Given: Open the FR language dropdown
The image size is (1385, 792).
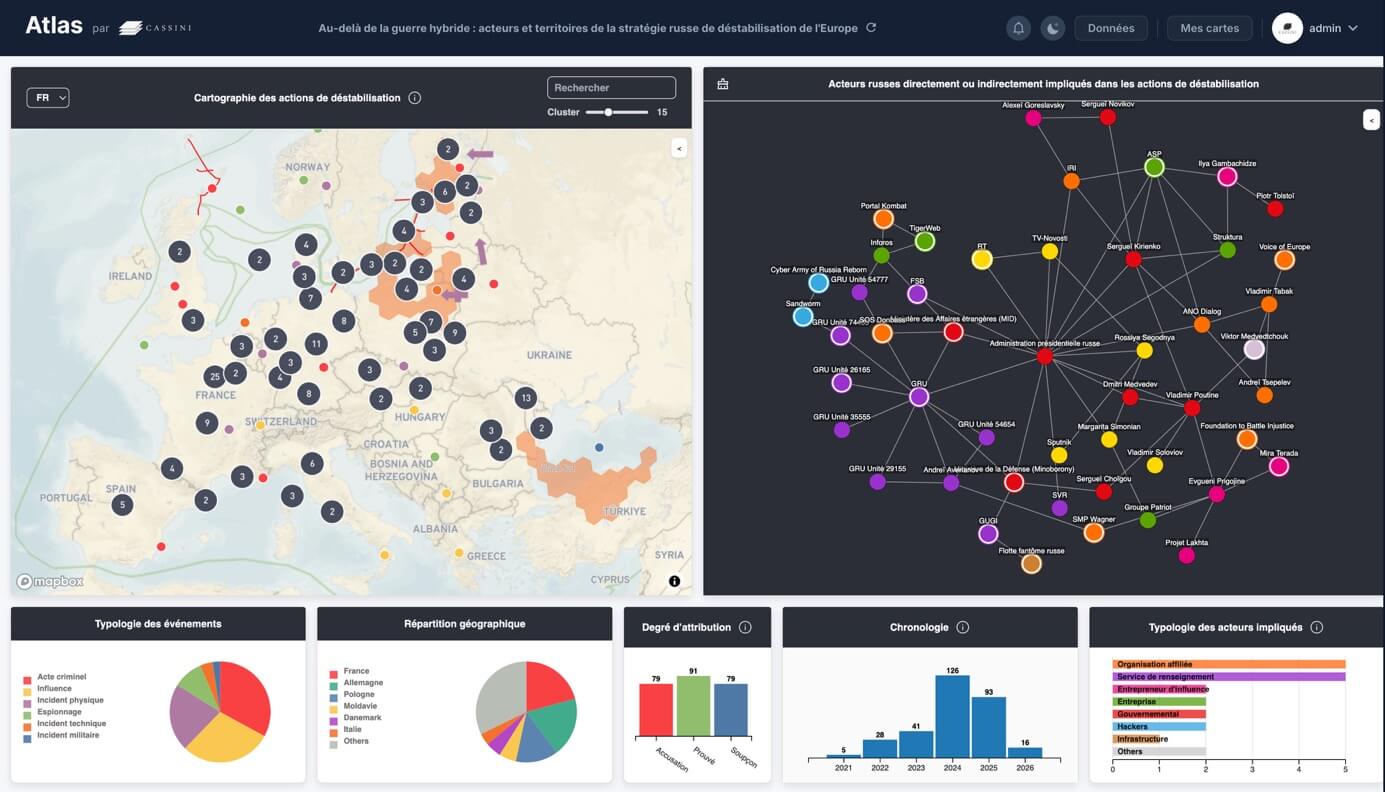Looking at the screenshot, I should [x=47, y=97].
